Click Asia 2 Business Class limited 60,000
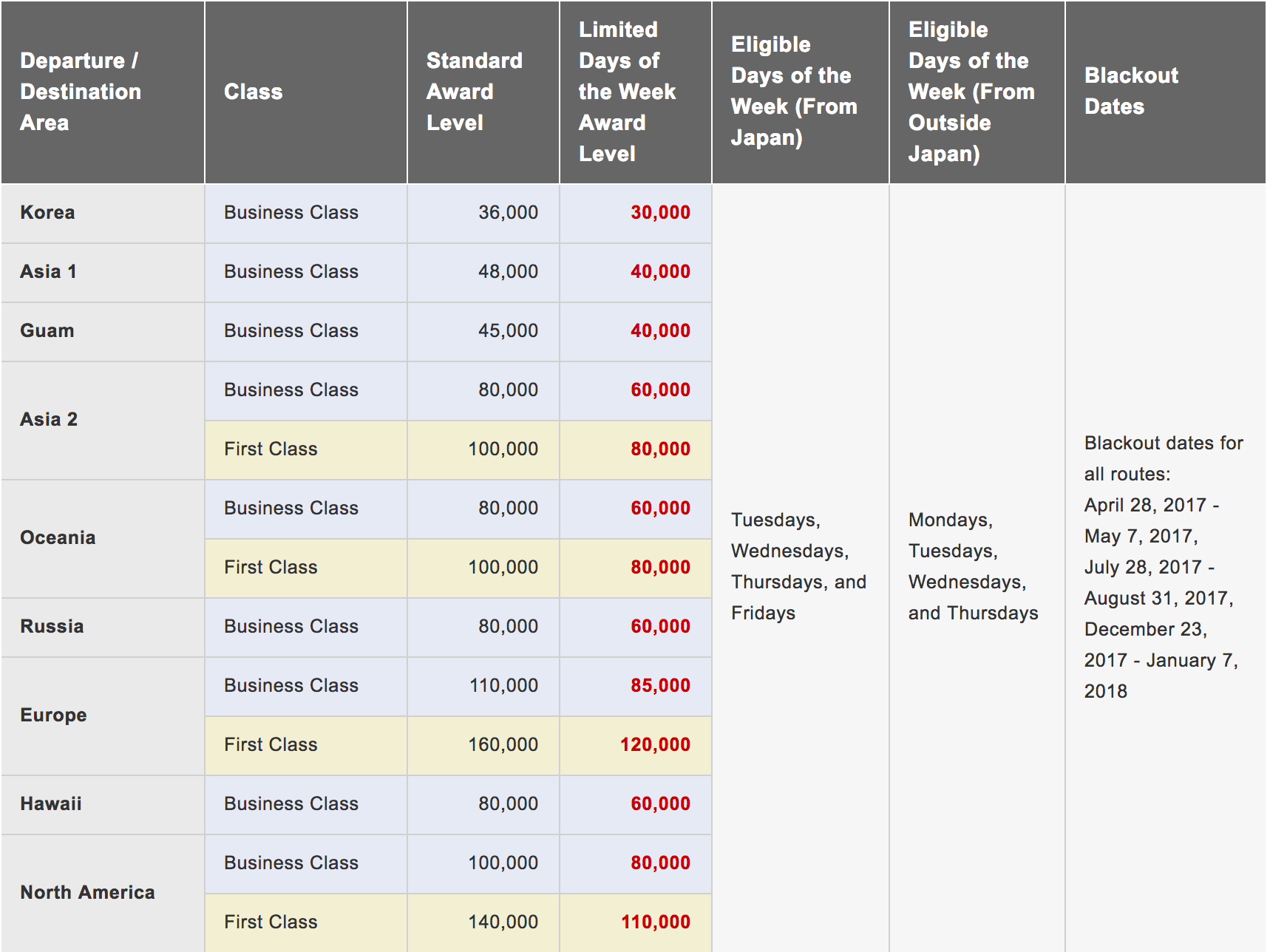 pos(661,390)
